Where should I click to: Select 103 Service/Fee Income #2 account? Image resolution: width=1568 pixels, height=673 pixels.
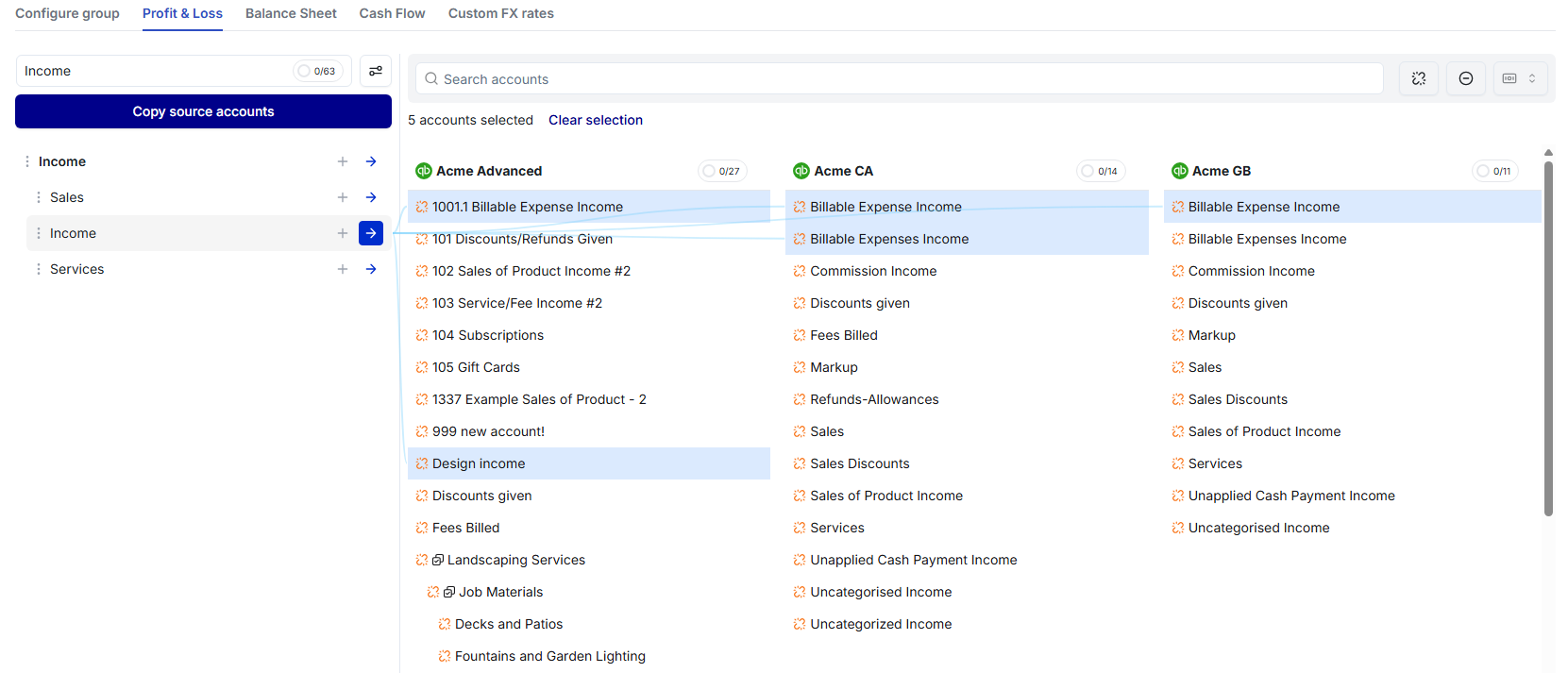coord(589,303)
